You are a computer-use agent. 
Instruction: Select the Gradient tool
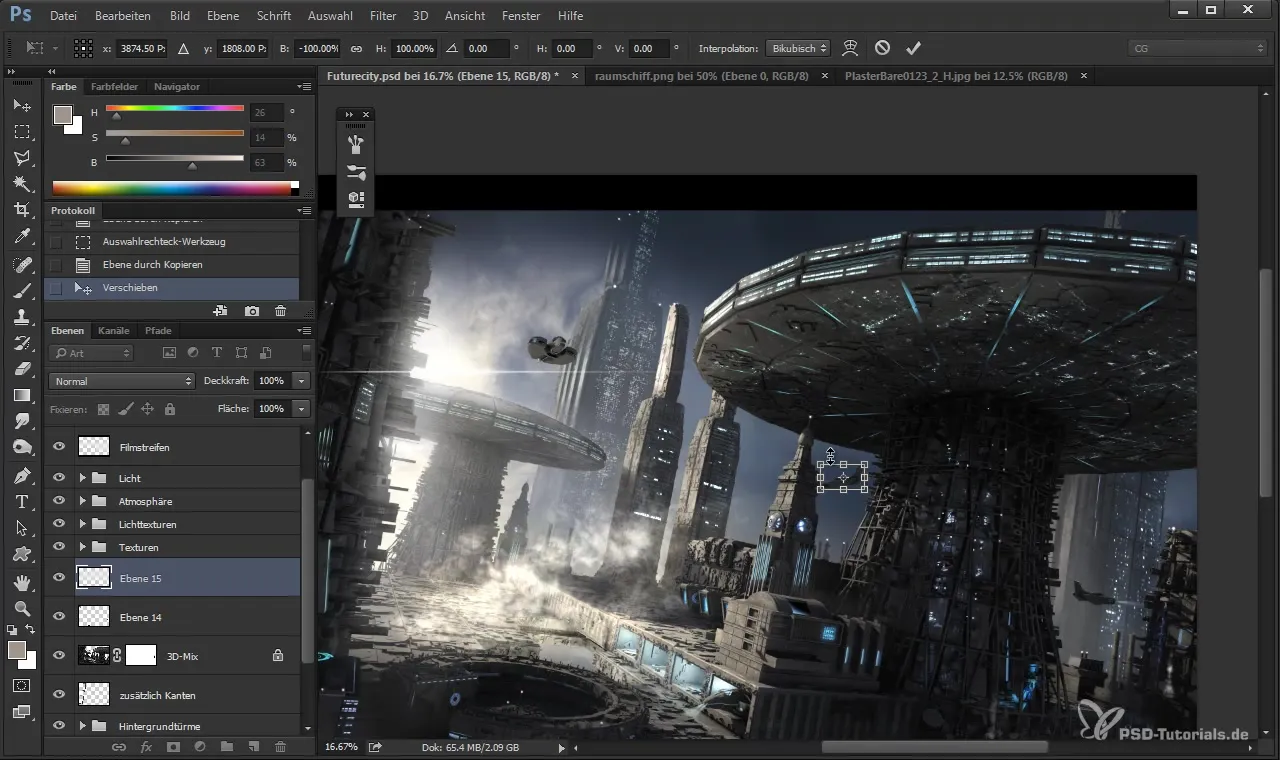[22, 395]
